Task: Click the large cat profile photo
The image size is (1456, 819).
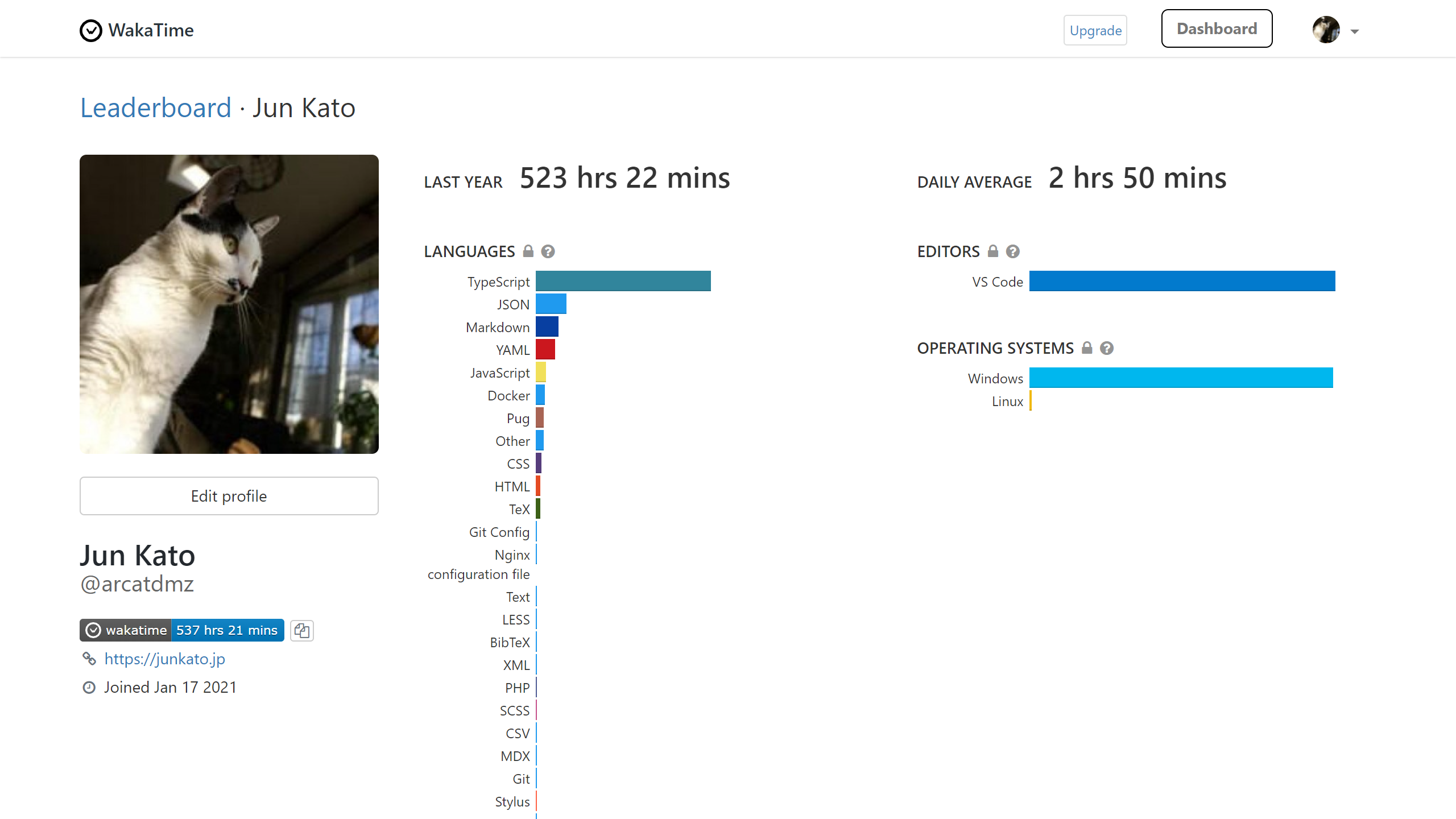Action: [229, 304]
